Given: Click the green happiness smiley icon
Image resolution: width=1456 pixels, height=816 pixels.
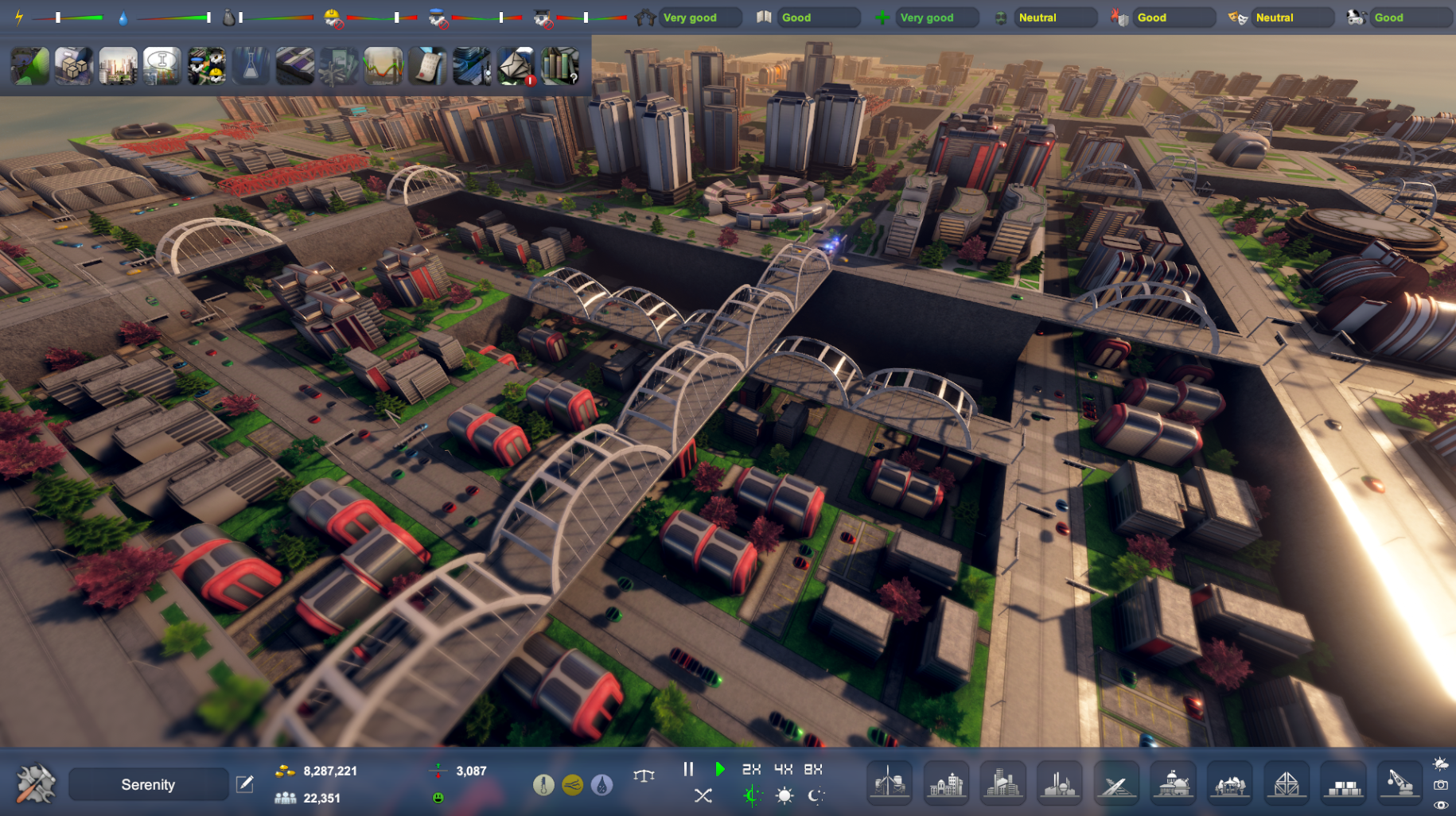Looking at the screenshot, I should pyautogui.click(x=438, y=798).
